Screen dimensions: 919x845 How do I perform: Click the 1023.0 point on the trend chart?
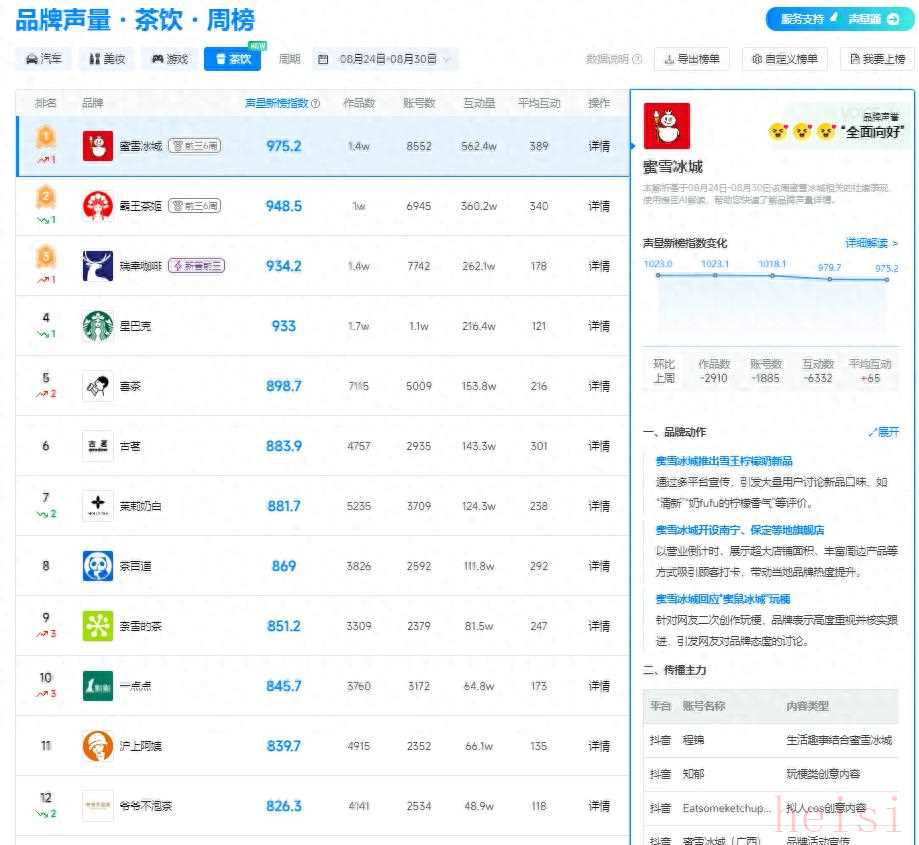pos(658,275)
